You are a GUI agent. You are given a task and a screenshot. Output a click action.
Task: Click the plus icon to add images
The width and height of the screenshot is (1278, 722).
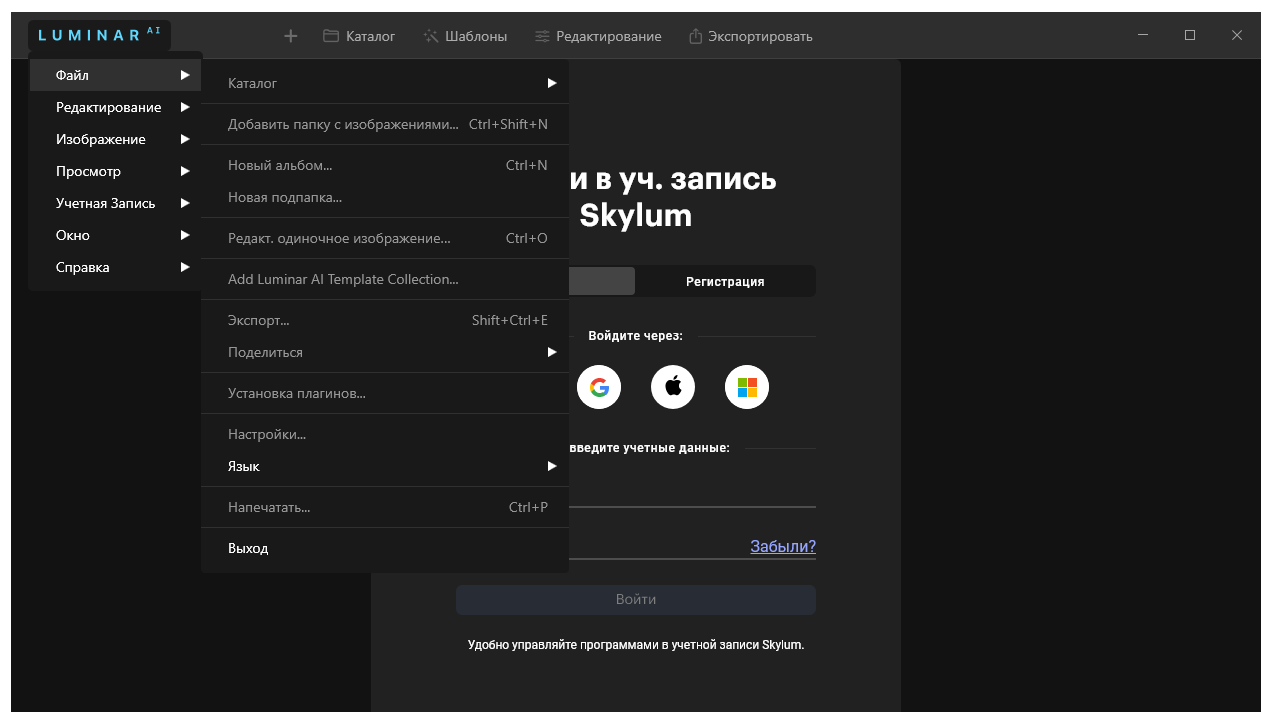(290, 35)
